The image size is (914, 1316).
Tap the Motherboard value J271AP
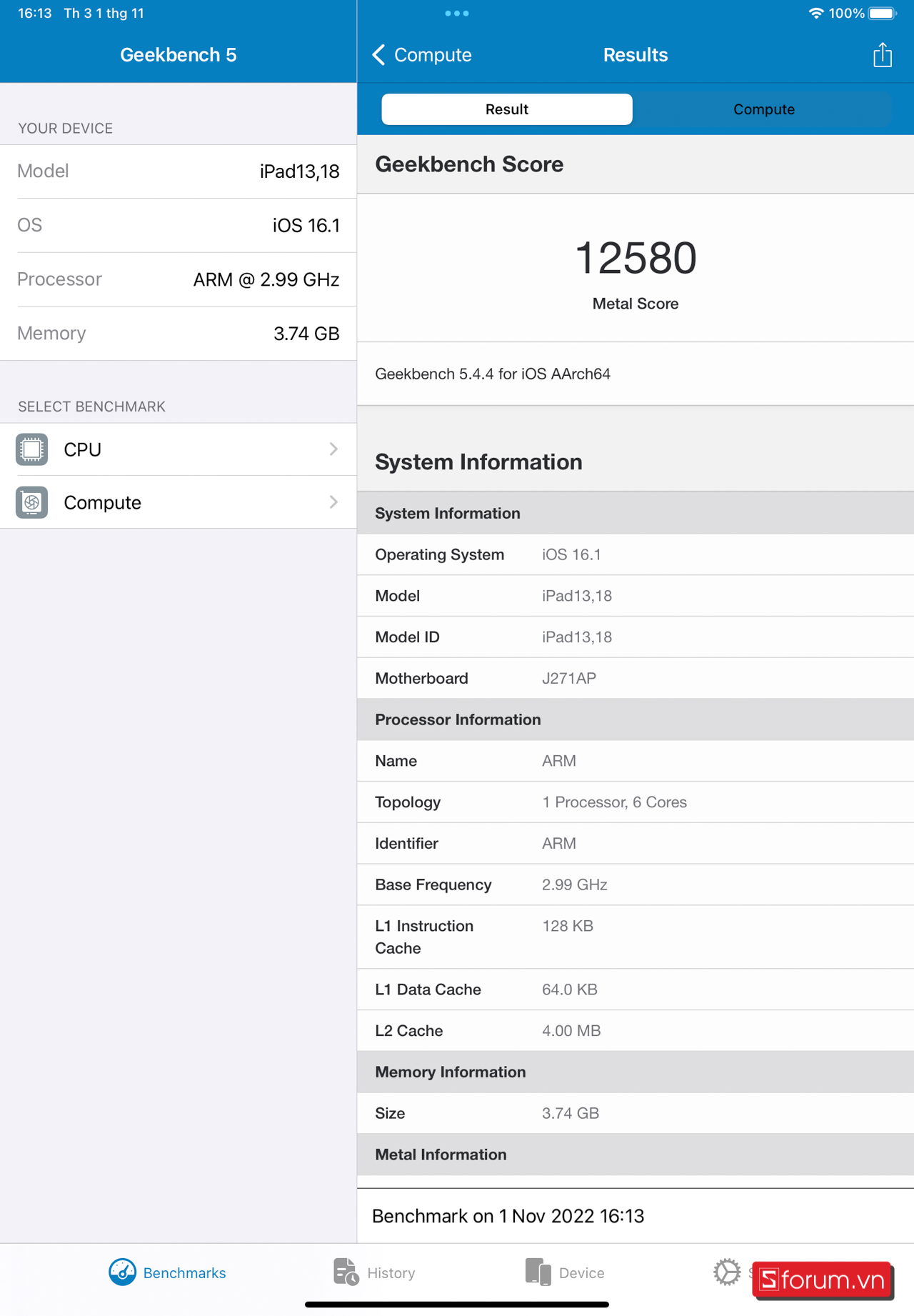point(569,679)
